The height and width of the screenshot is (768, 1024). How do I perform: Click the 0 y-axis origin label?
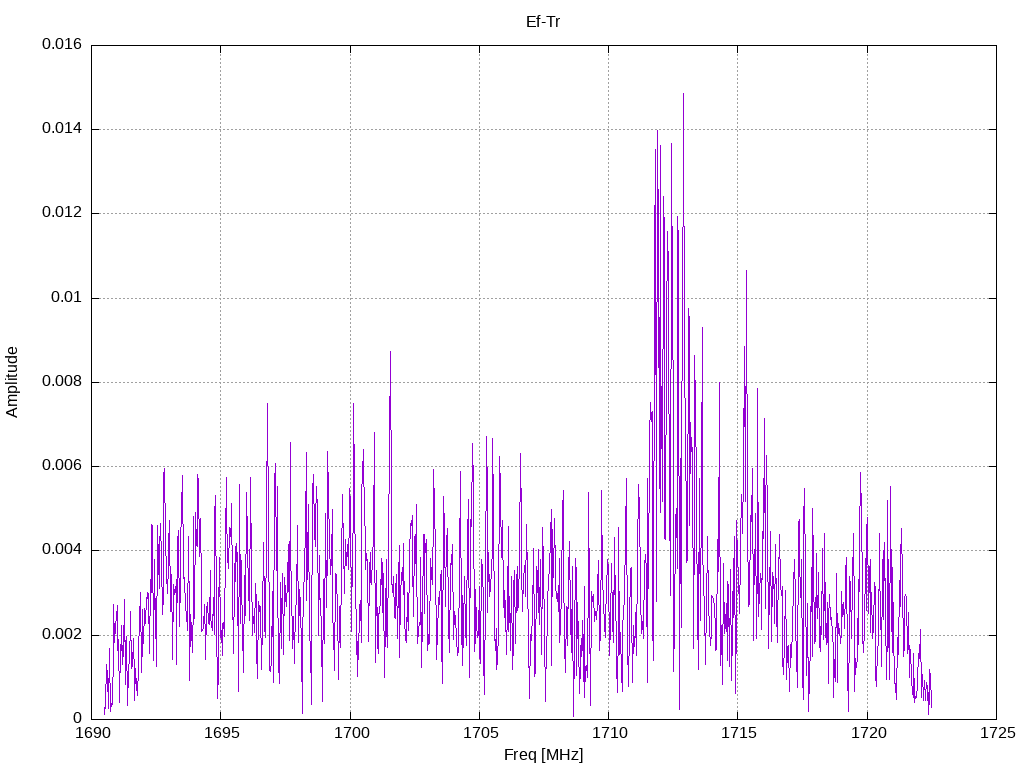77,719
